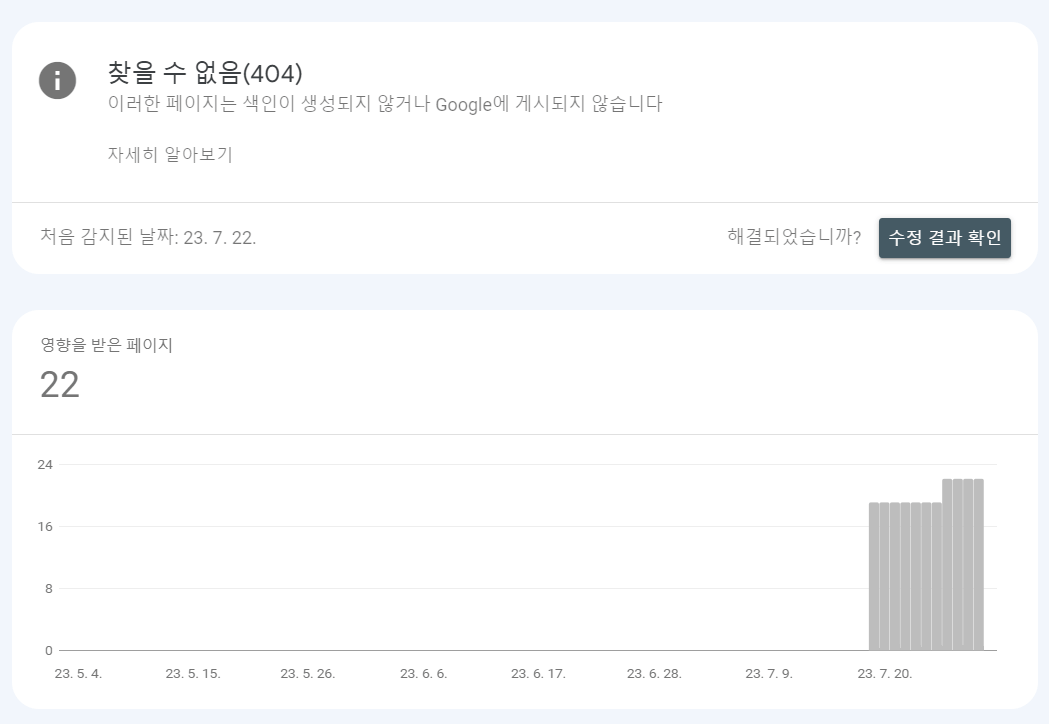Click the 23. 7. 20. axis date label

pyautogui.click(x=884, y=674)
